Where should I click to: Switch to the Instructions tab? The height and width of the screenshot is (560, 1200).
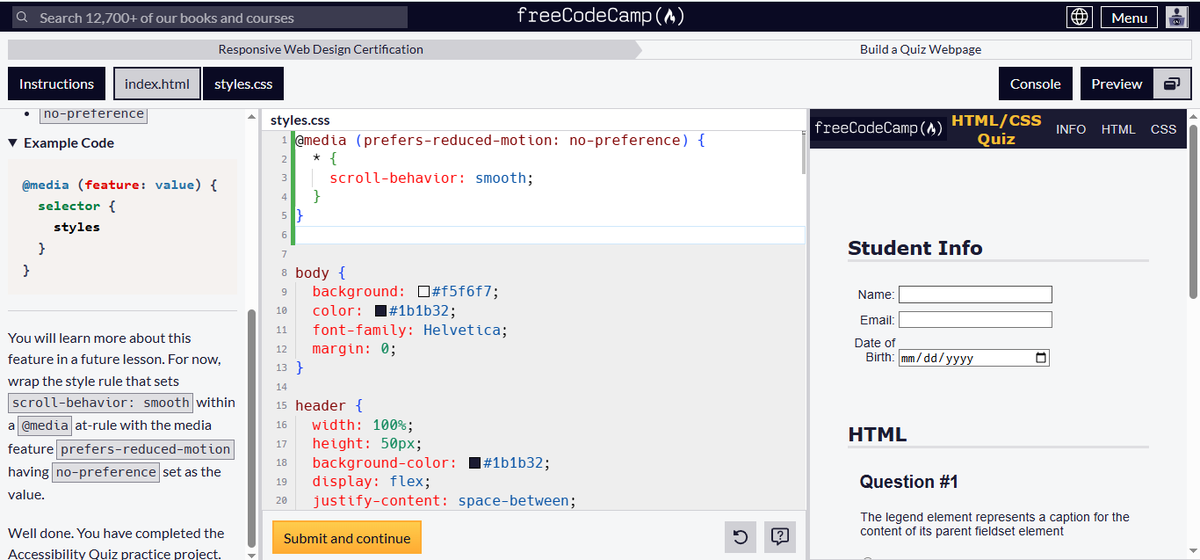click(56, 84)
